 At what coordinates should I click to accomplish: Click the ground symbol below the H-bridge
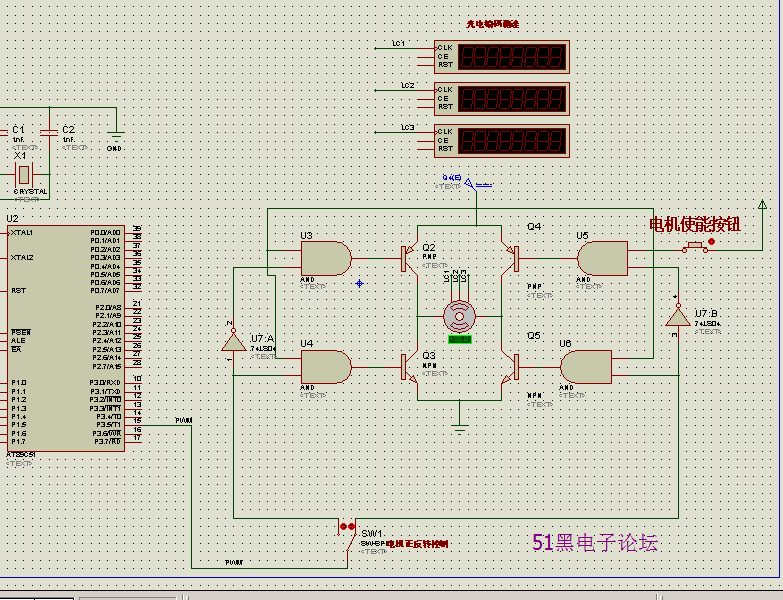click(459, 427)
